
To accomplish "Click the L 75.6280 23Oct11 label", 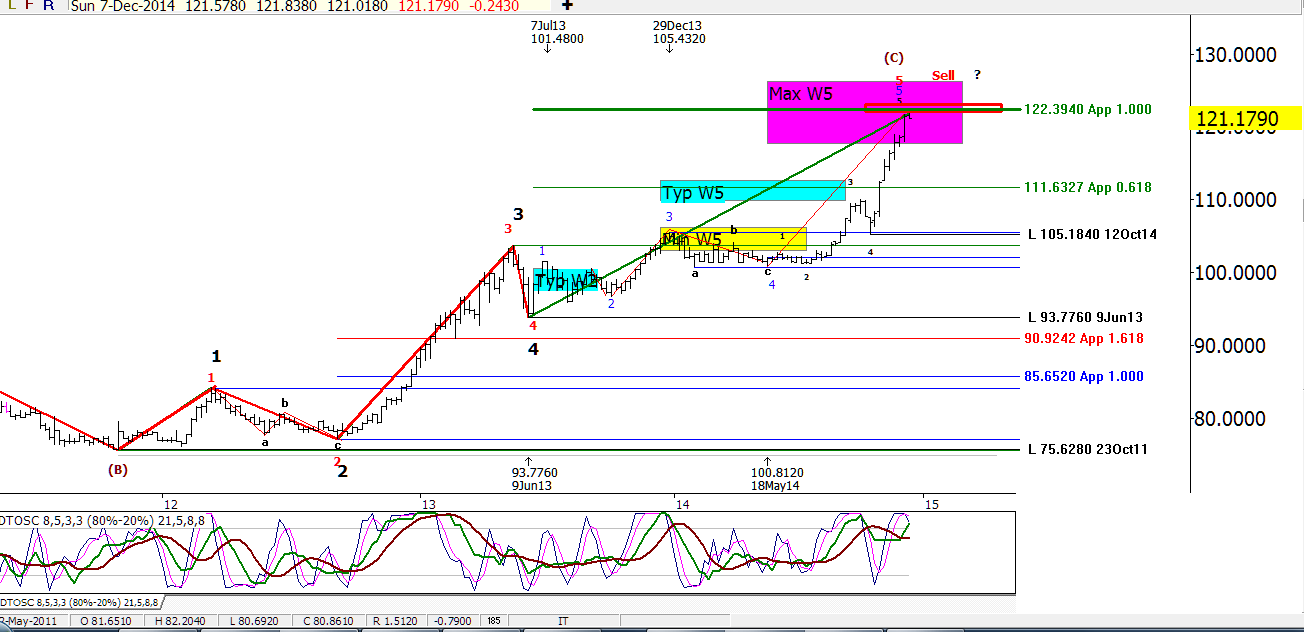I will point(1088,449).
